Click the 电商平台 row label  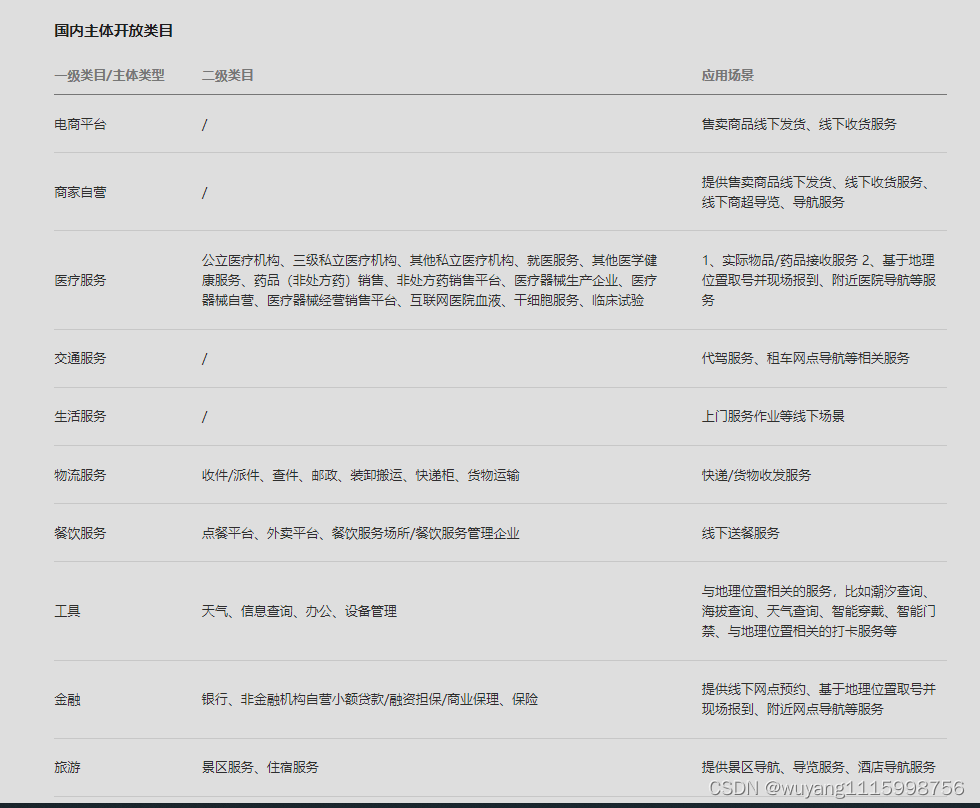(80, 124)
